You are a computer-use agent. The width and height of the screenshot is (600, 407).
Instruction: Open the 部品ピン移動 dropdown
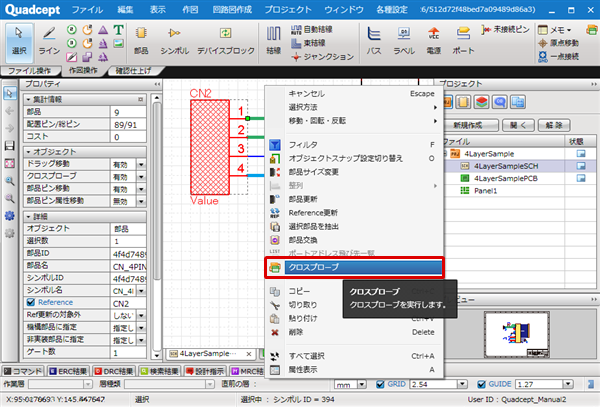click(x=141, y=189)
